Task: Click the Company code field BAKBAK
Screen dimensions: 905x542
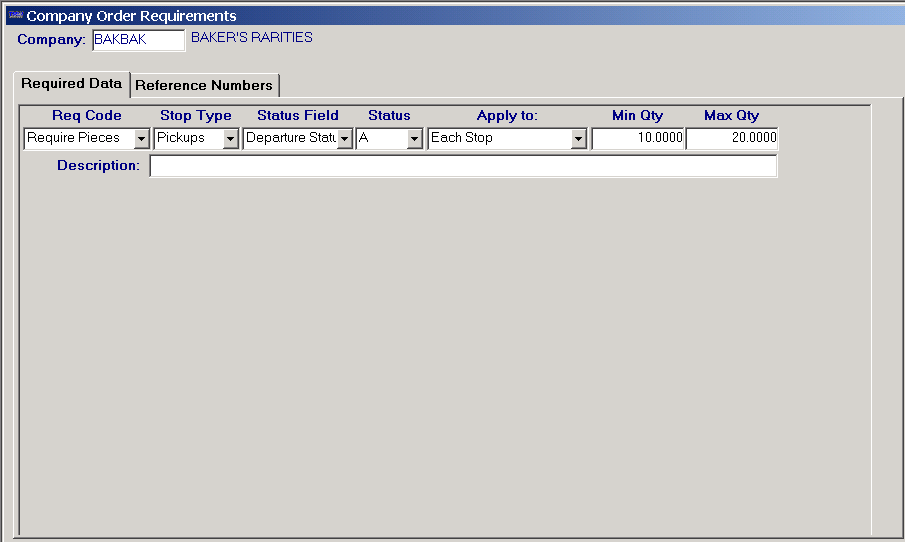Action: pyautogui.click(x=139, y=40)
